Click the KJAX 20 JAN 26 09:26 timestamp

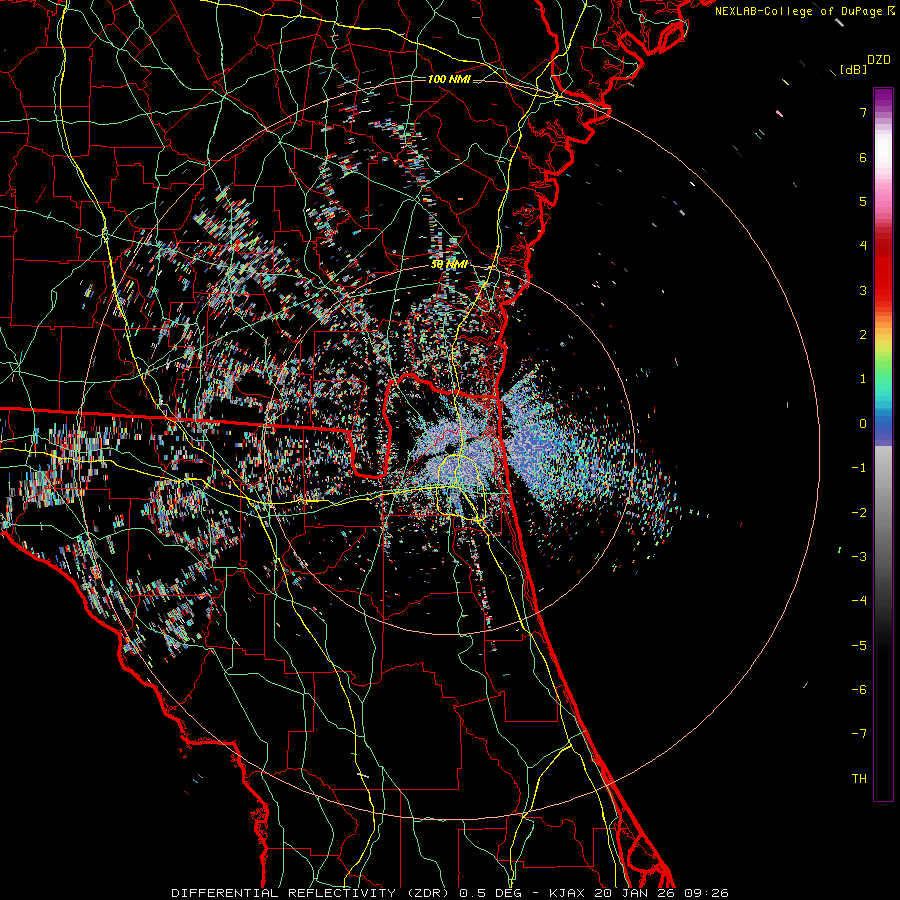click(x=639, y=893)
